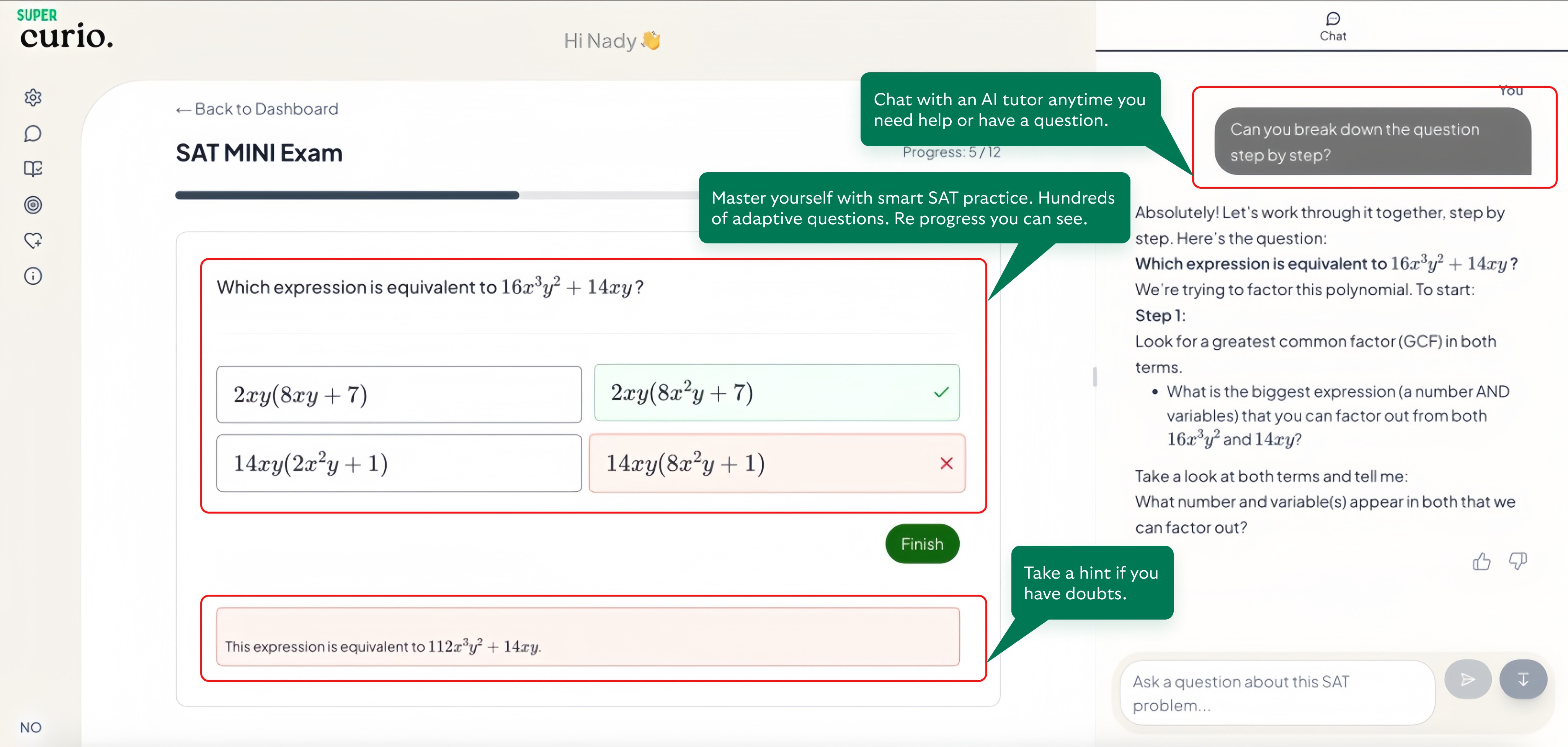Select answer 14xy(8x²y + 1)
This screenshot has width=1568, height=747.
coord(776,463)
